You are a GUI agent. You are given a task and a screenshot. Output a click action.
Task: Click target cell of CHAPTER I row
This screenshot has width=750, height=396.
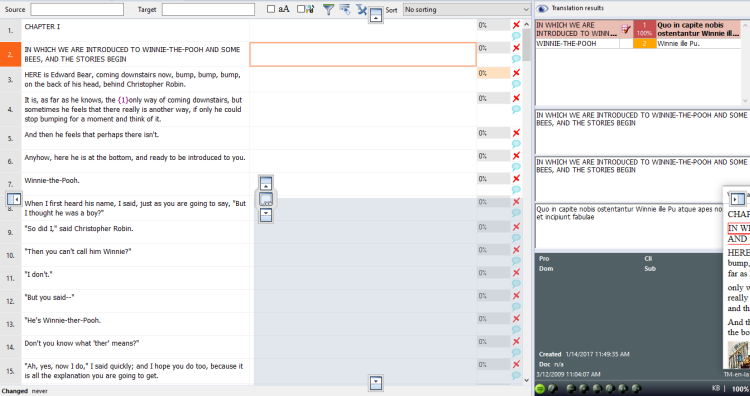point(363,30)
